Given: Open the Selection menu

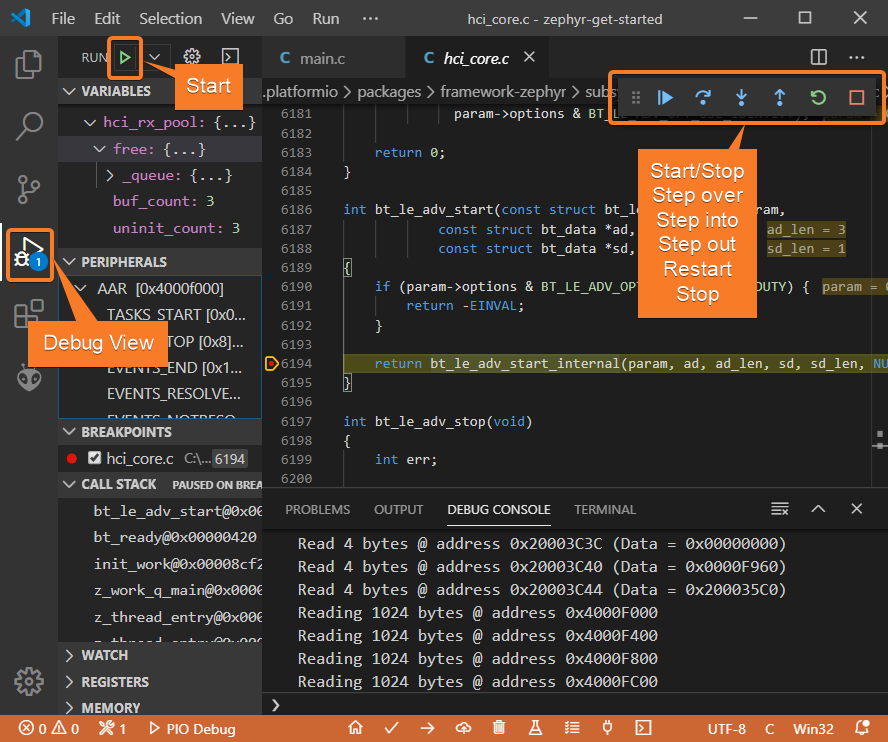Looking at the screenshot, I should coord(170,19).
